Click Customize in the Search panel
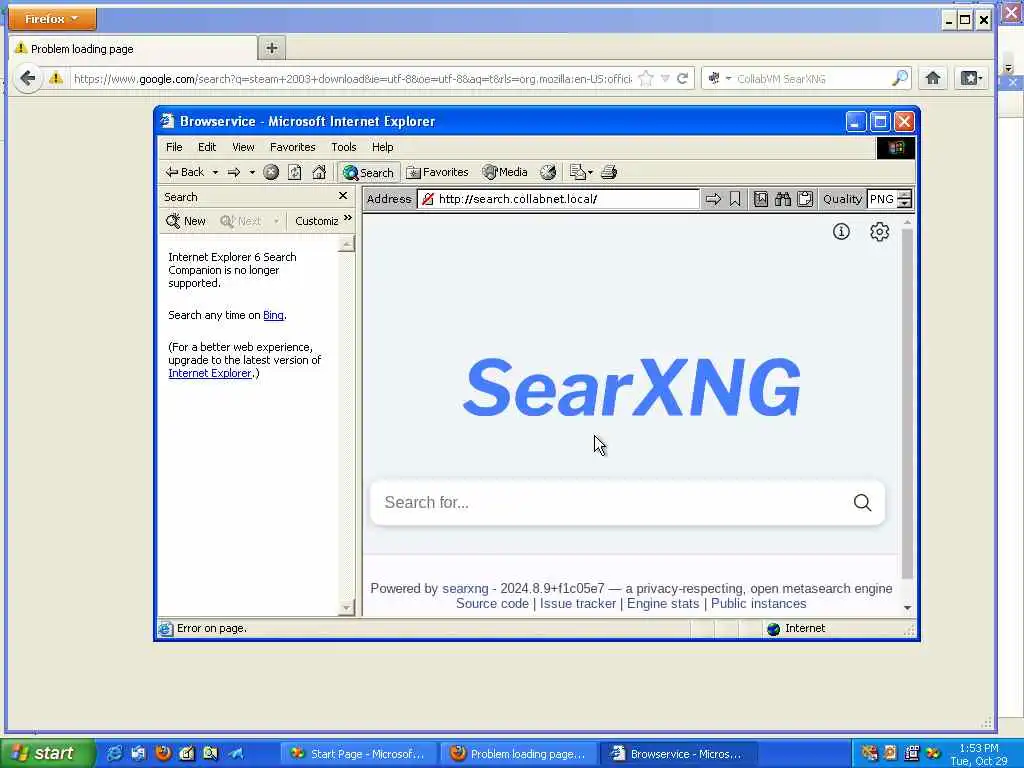1024x768 pixels. 316,221
